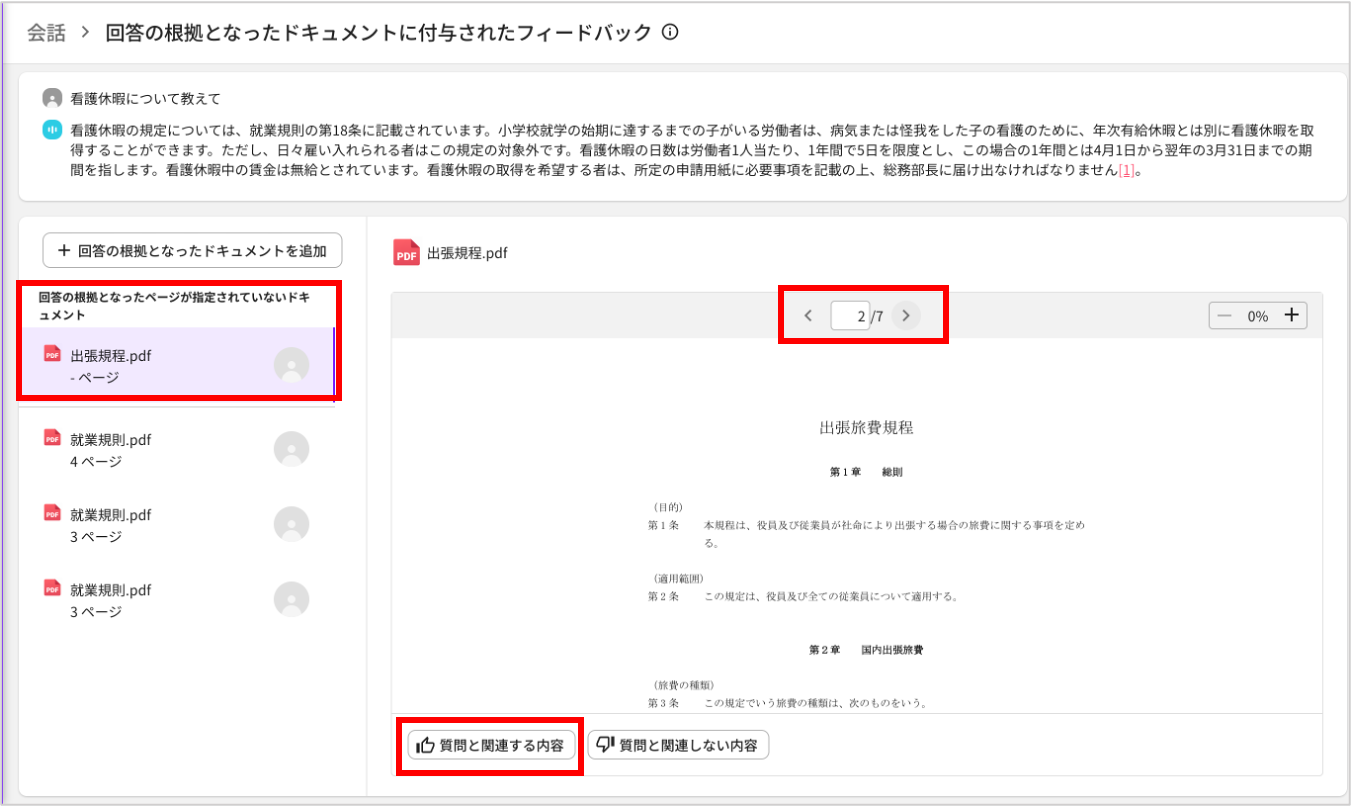Click the avatar icon on the last 就業規則.pdf row
The width and height of the screenshot is (1352, 806).
(x=291, y=599)
